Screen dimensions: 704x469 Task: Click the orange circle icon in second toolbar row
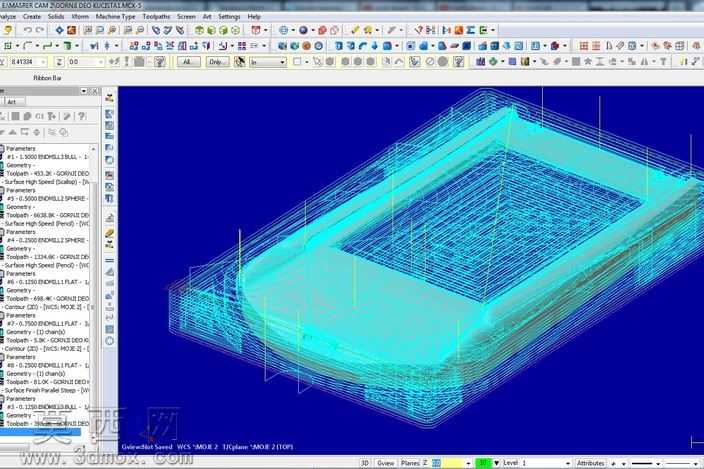coord(307,46)
